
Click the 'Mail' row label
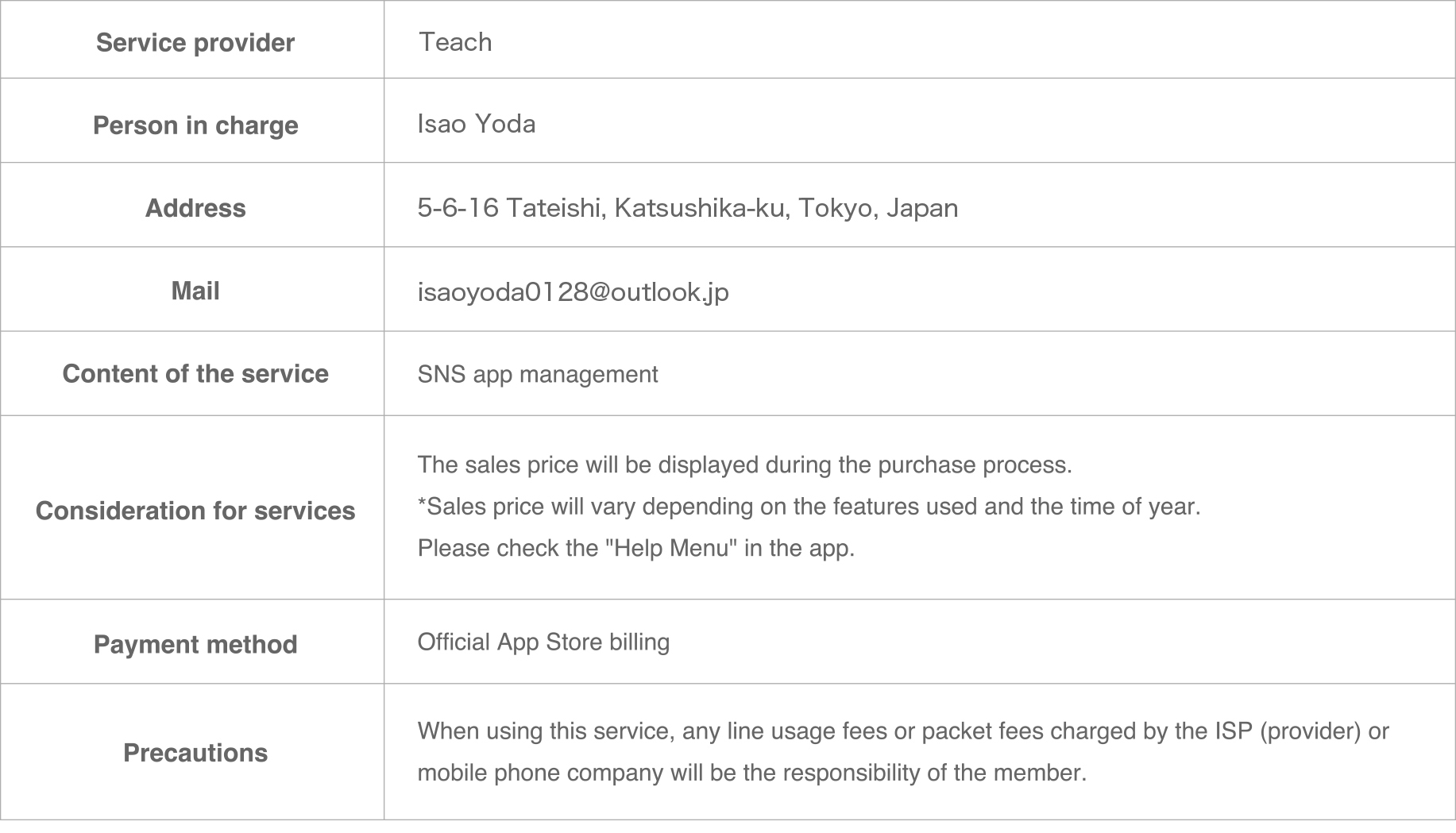[195, 291]
